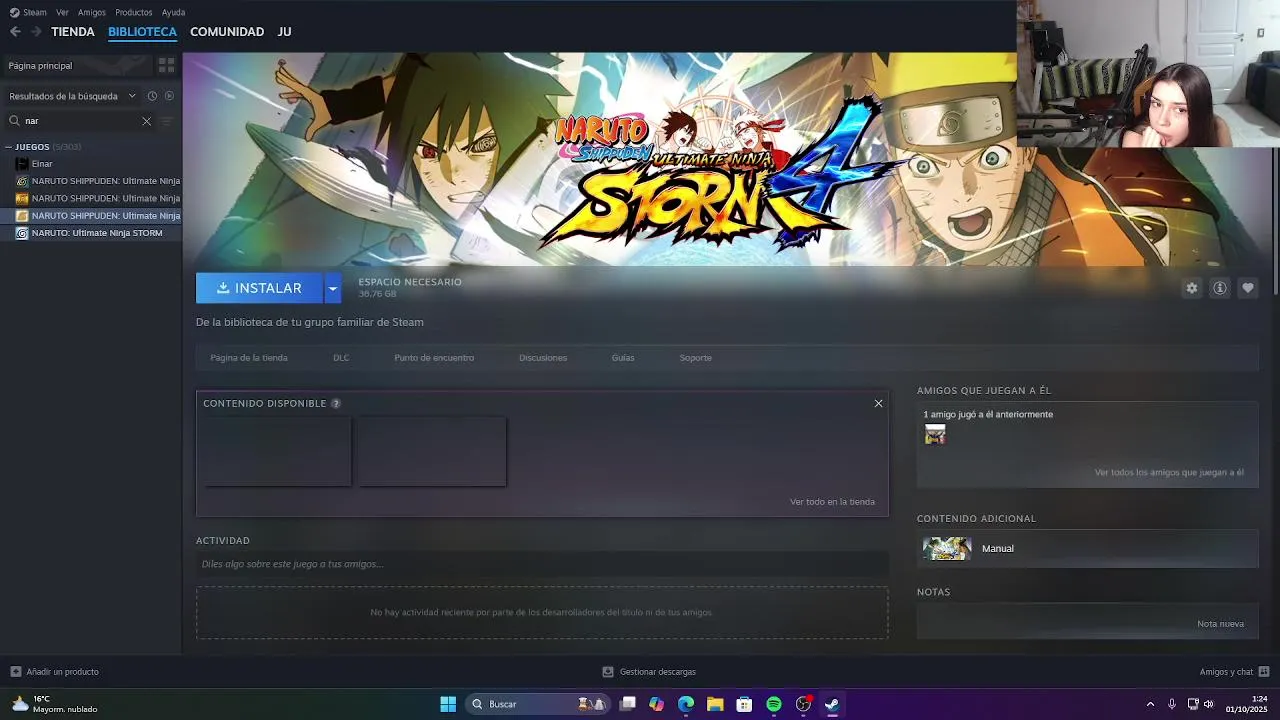
Task: Click the INSTALAR button
Action: click(x=259, y=288)
